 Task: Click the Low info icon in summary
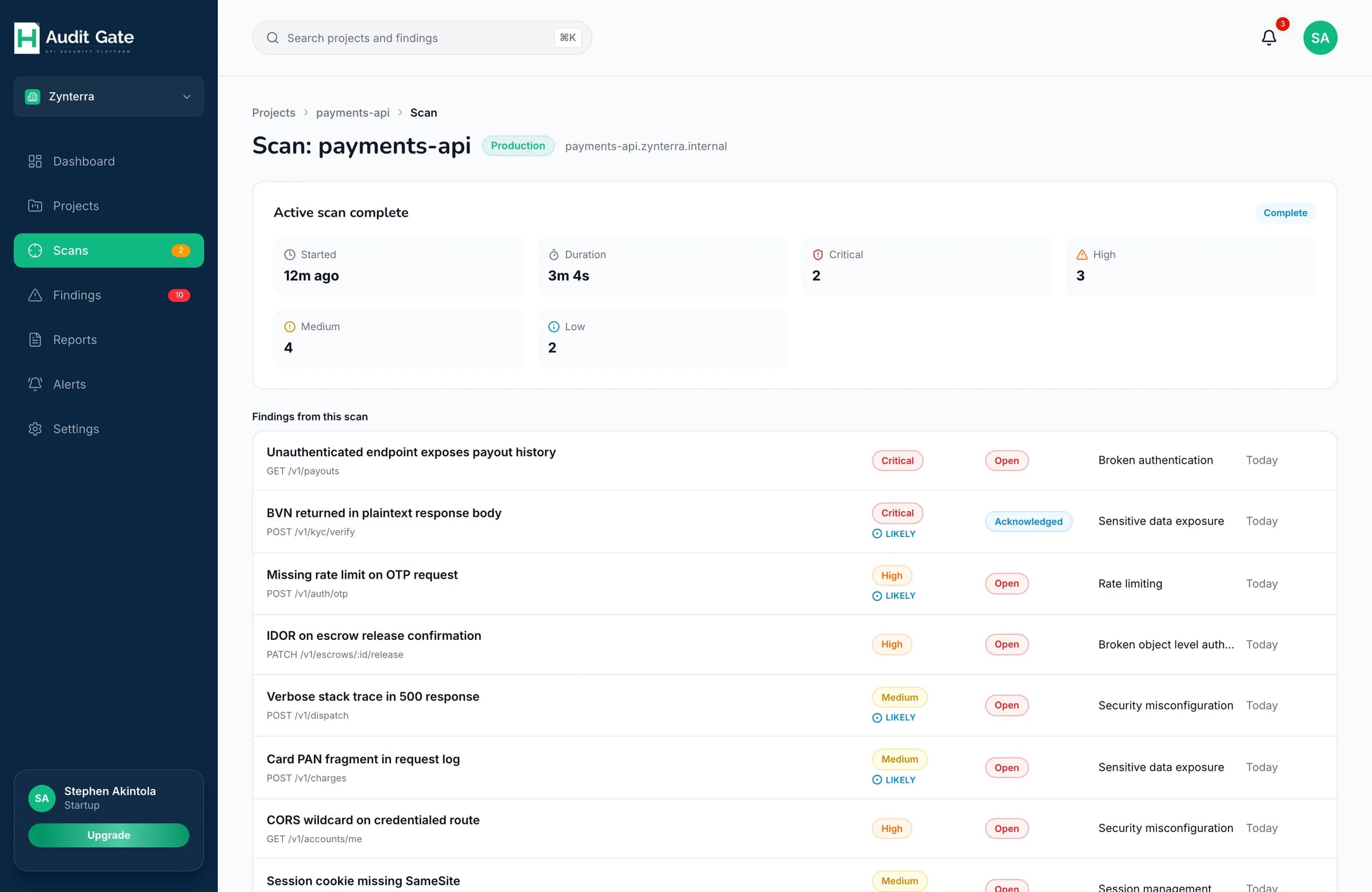(x=553, y=327)
